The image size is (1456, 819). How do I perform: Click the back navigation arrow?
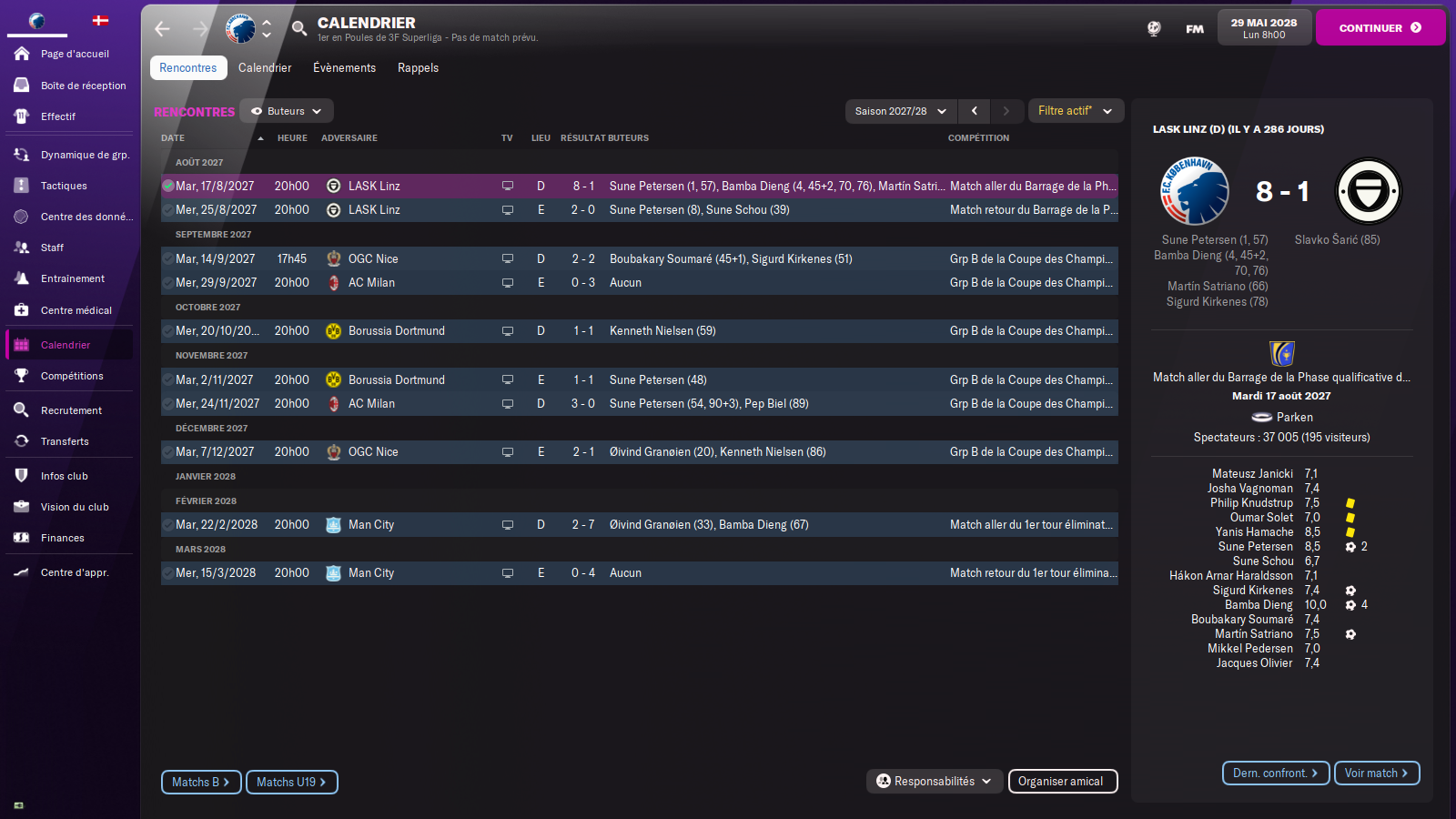[163, 29]
